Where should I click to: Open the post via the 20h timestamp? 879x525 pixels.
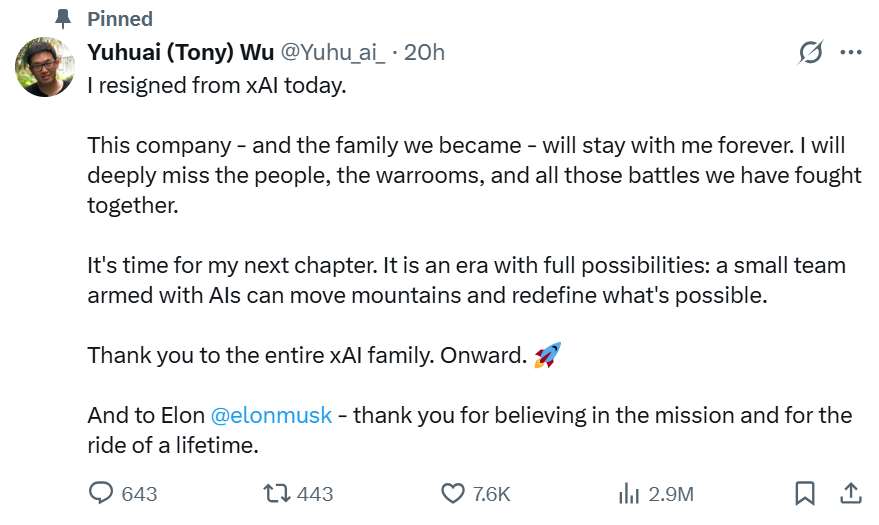424,53
